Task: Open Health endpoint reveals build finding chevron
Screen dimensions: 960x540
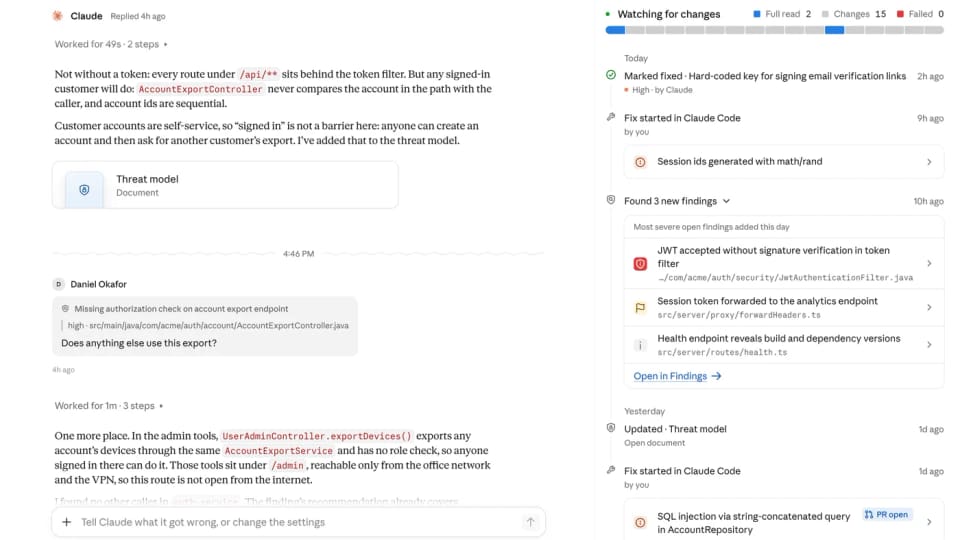Action: 929,345
